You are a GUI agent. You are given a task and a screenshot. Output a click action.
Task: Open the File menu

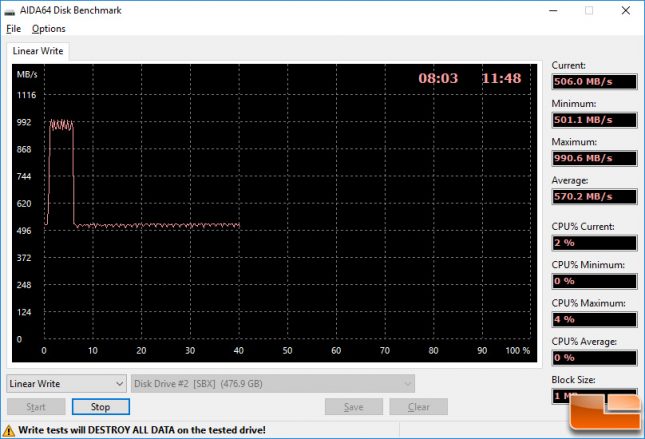[x=14, y=29]
